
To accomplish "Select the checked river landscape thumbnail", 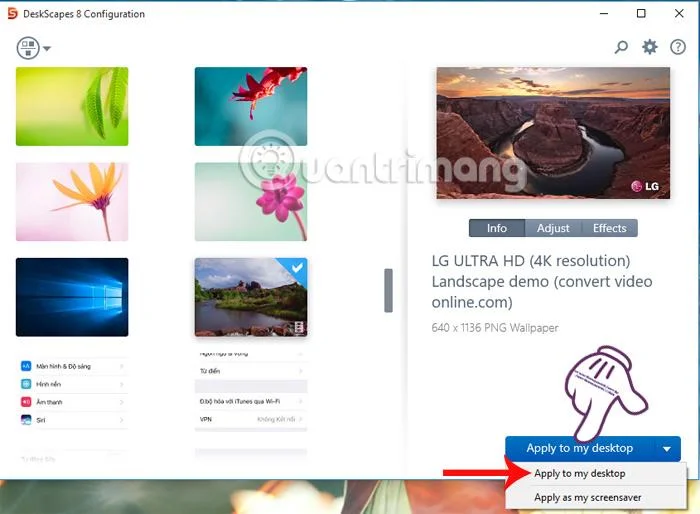I will [x=251, y=297].
